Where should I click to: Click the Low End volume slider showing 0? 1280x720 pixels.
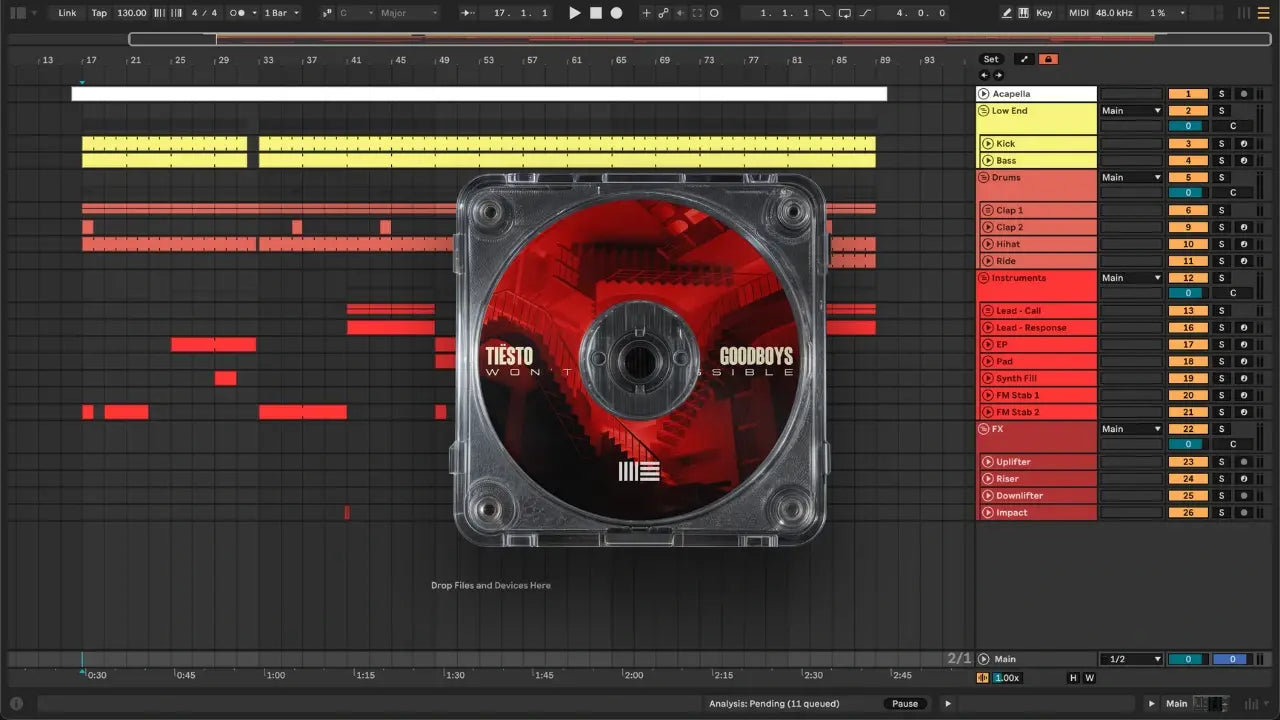[1188, 126]
